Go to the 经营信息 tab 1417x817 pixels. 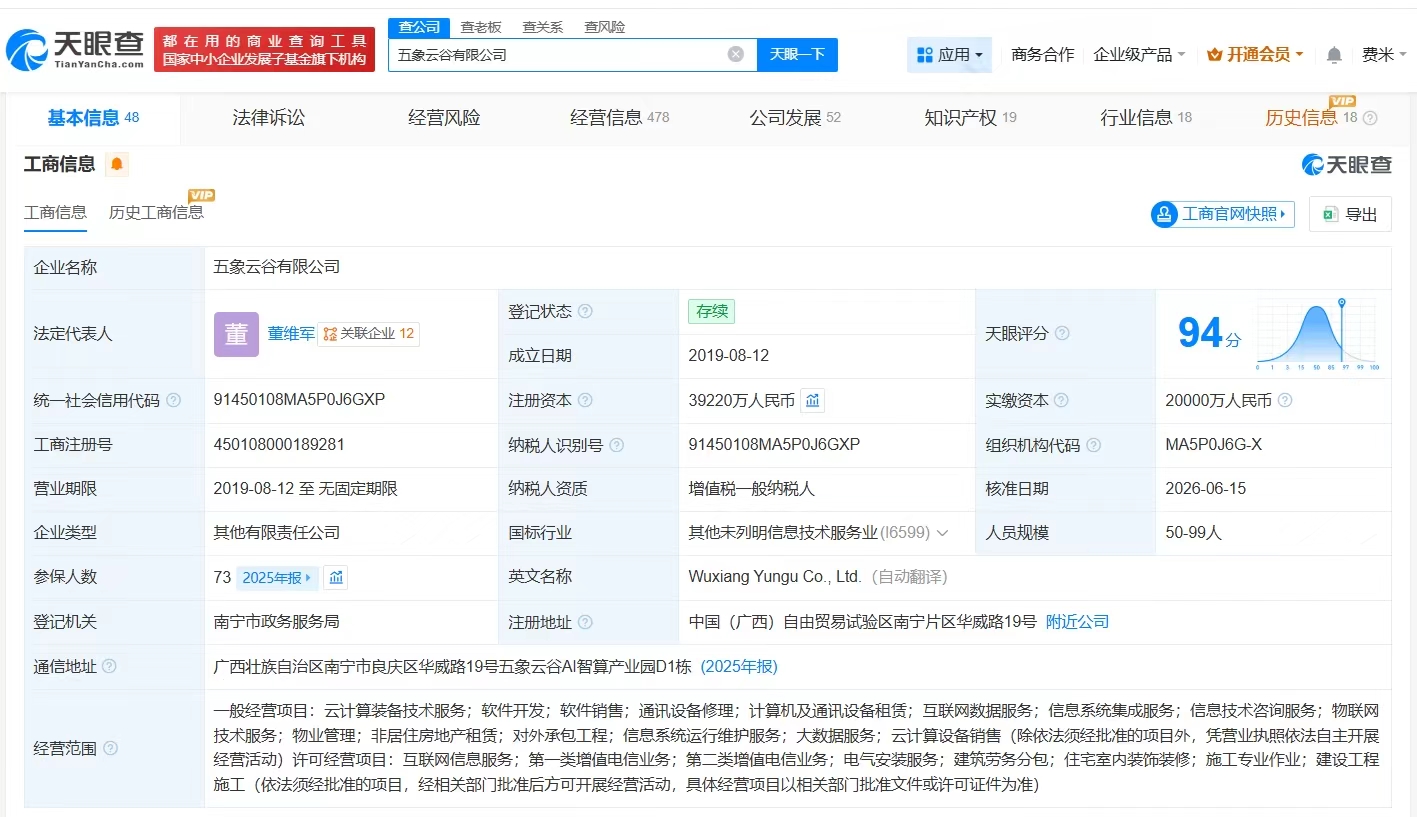tap(620, 118)
